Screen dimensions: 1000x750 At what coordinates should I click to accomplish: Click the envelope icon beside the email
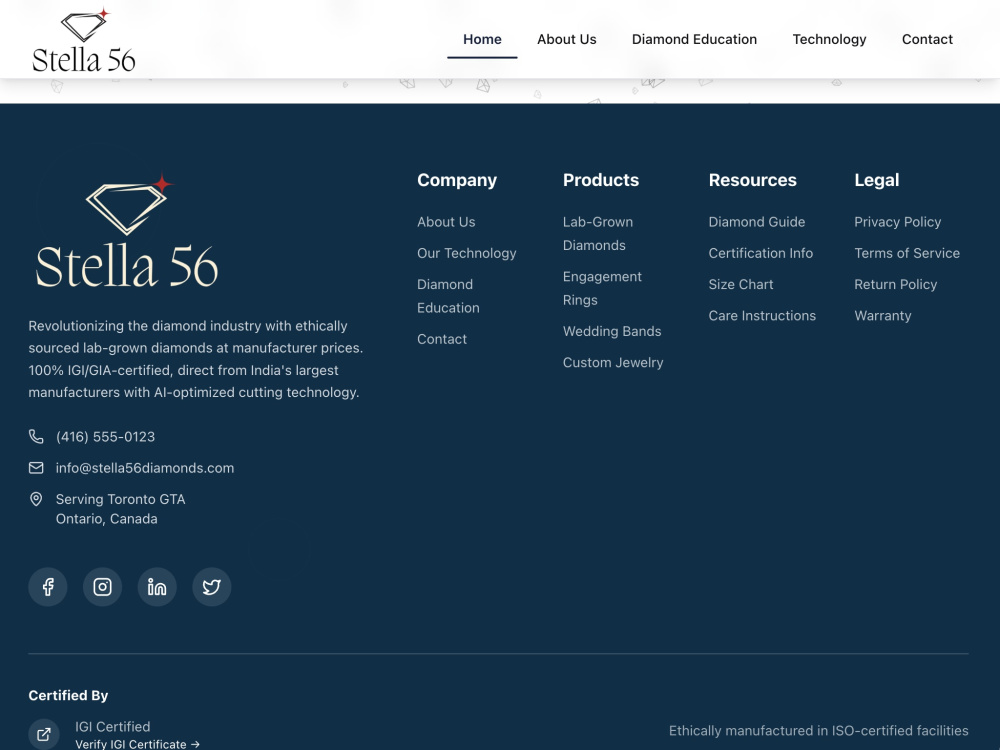coord(36,468)
